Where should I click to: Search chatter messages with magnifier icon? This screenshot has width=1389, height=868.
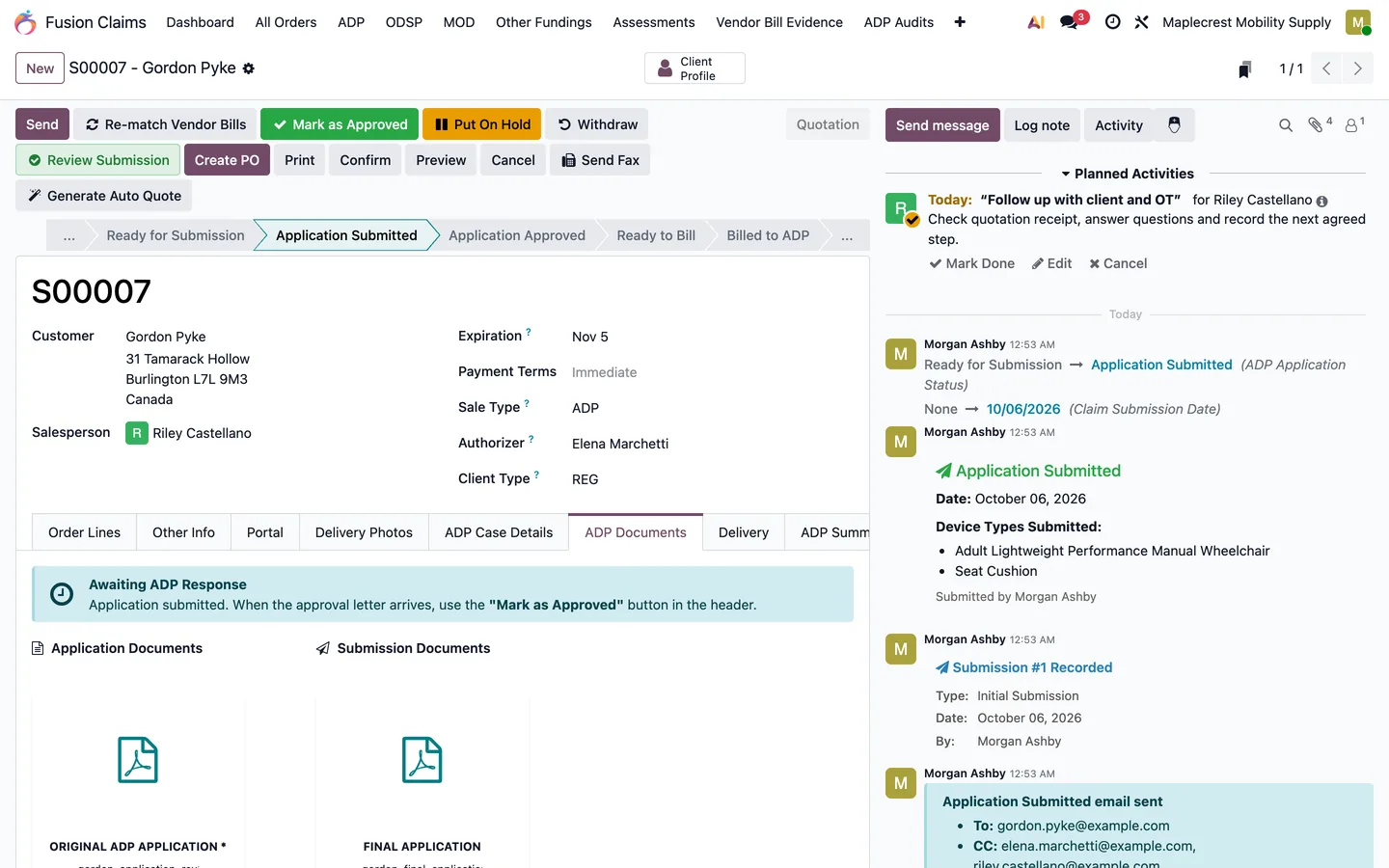1285,125
